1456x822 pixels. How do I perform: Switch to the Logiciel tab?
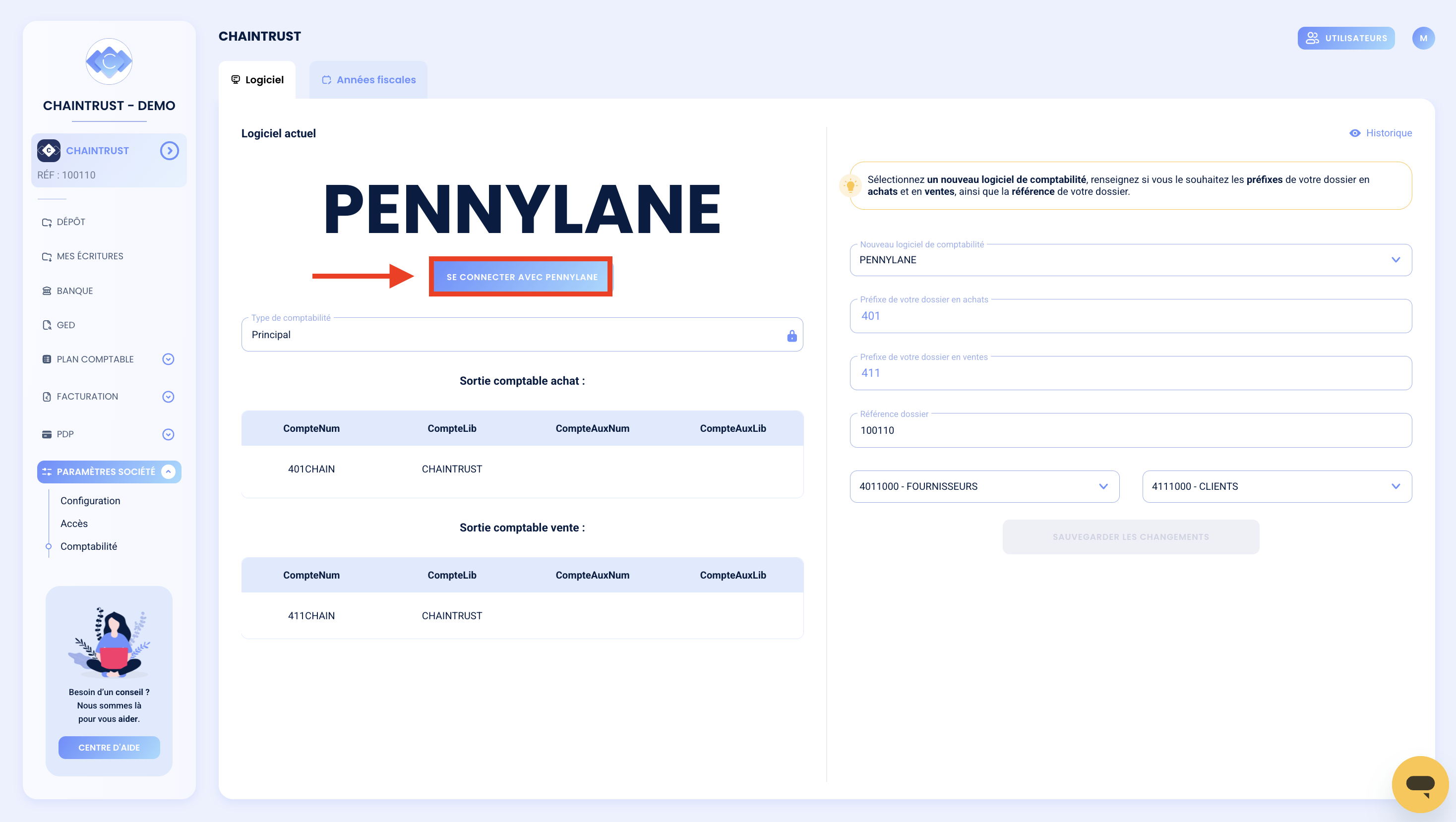coord(257,80)
